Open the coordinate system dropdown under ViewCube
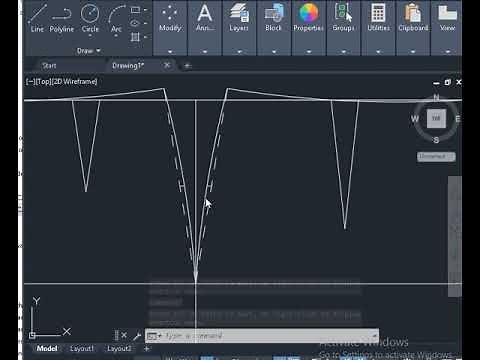Viewport: 480px width, 360px height. tap(436, 156)
